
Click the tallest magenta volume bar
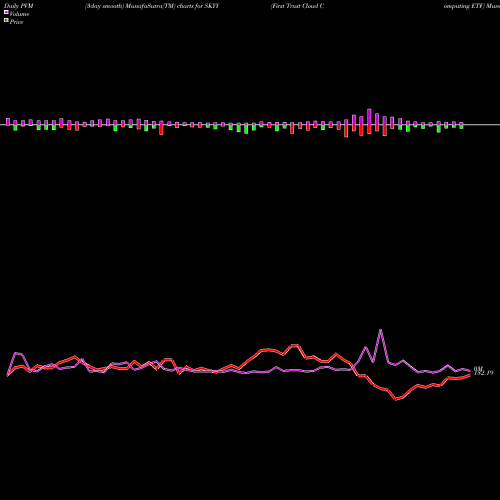(369, 117)
